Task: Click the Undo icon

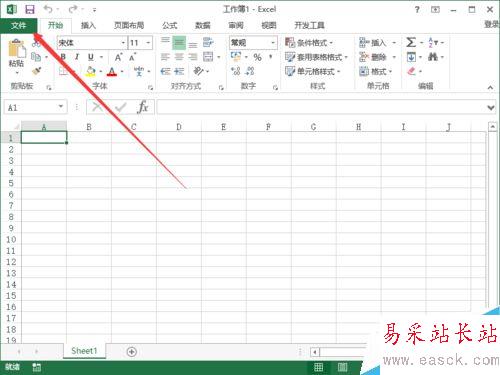Action: point(48,9)
